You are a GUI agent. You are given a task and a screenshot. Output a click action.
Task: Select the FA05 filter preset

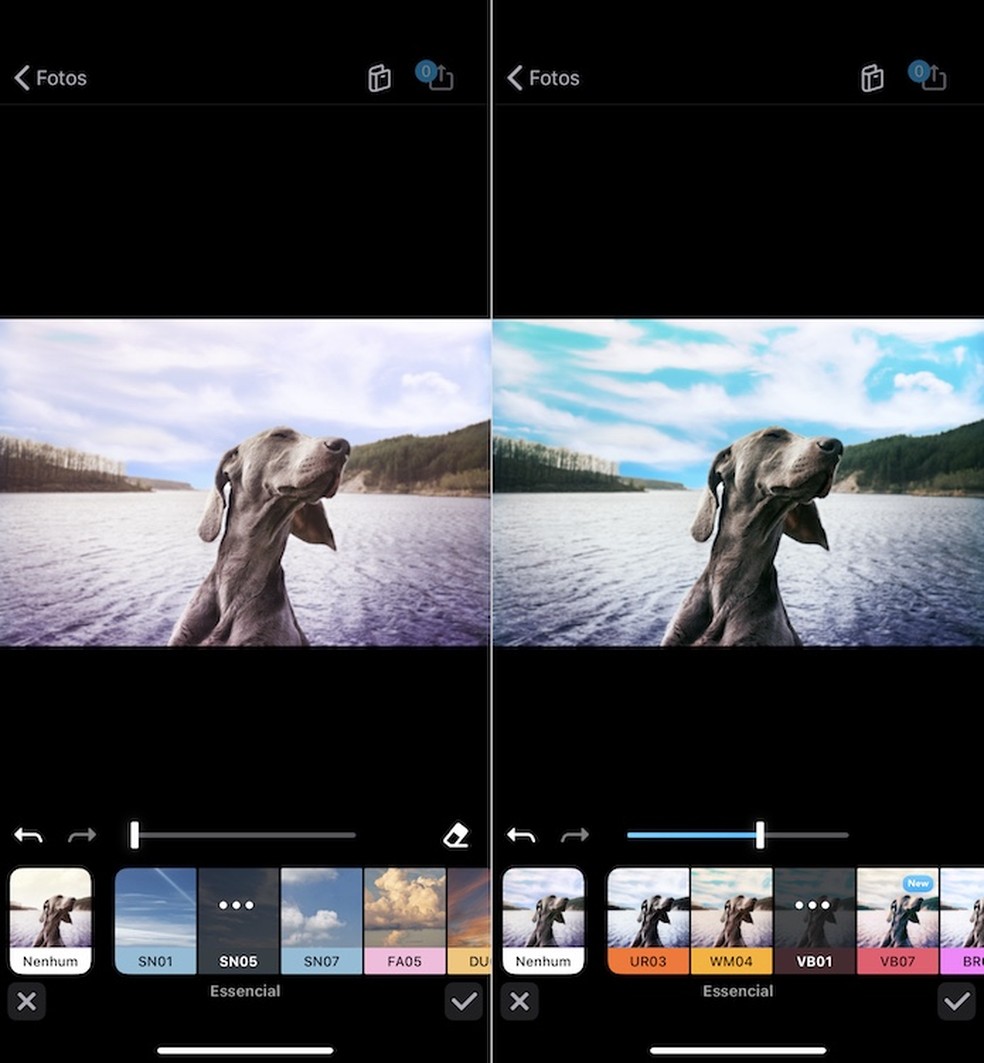pyautogui.click(x=404, y=918)
